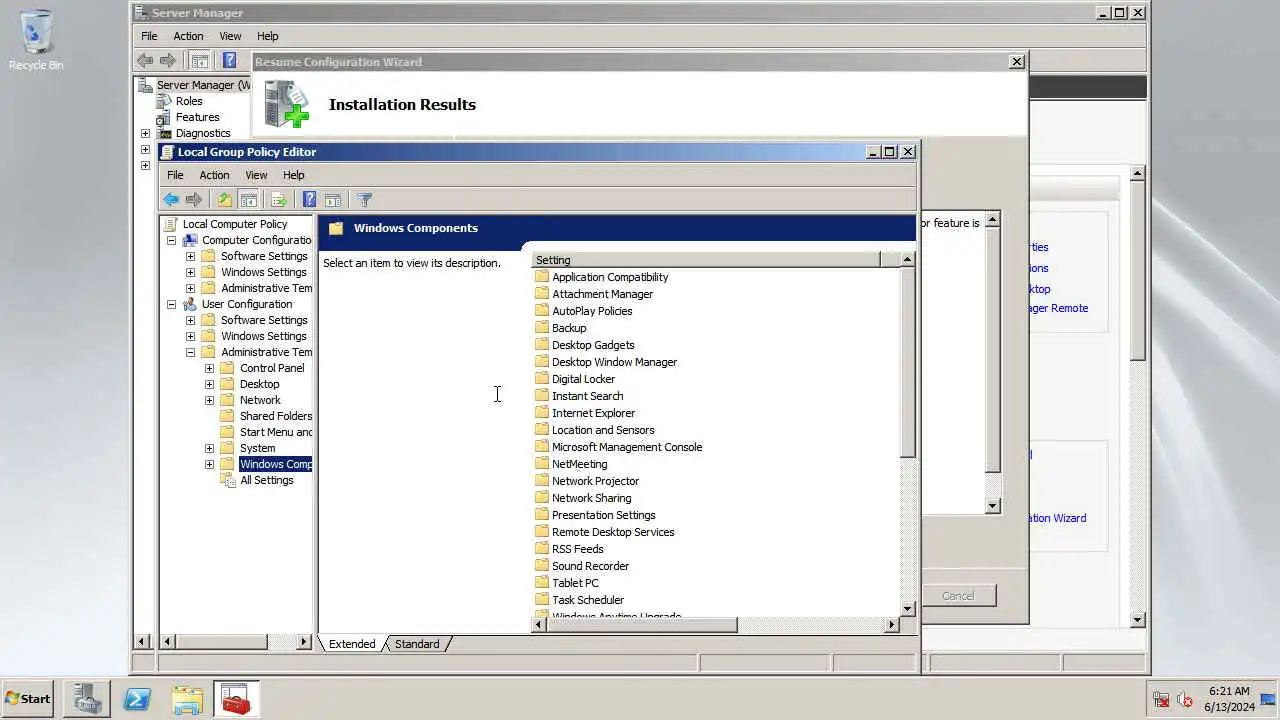The height and width of the screenshot is (720, 1280).
Task: Open the AutoPlay Policies folder
Action: [592, 311]
